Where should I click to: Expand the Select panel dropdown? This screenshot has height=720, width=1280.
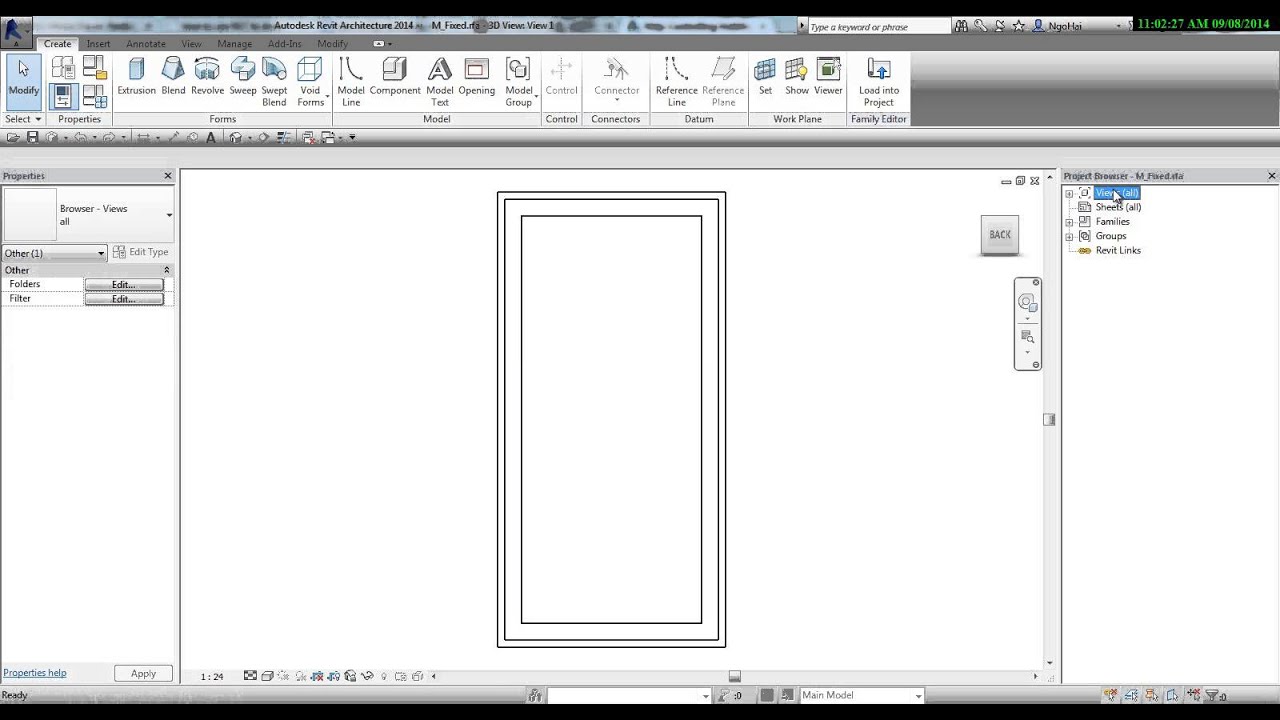[x=23, y=119]
